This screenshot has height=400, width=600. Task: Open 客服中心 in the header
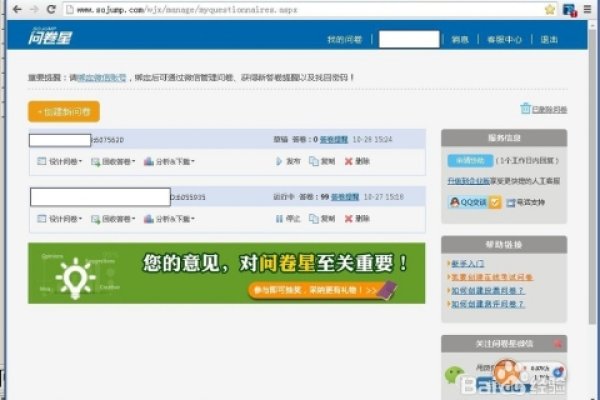tap(504, 39)
